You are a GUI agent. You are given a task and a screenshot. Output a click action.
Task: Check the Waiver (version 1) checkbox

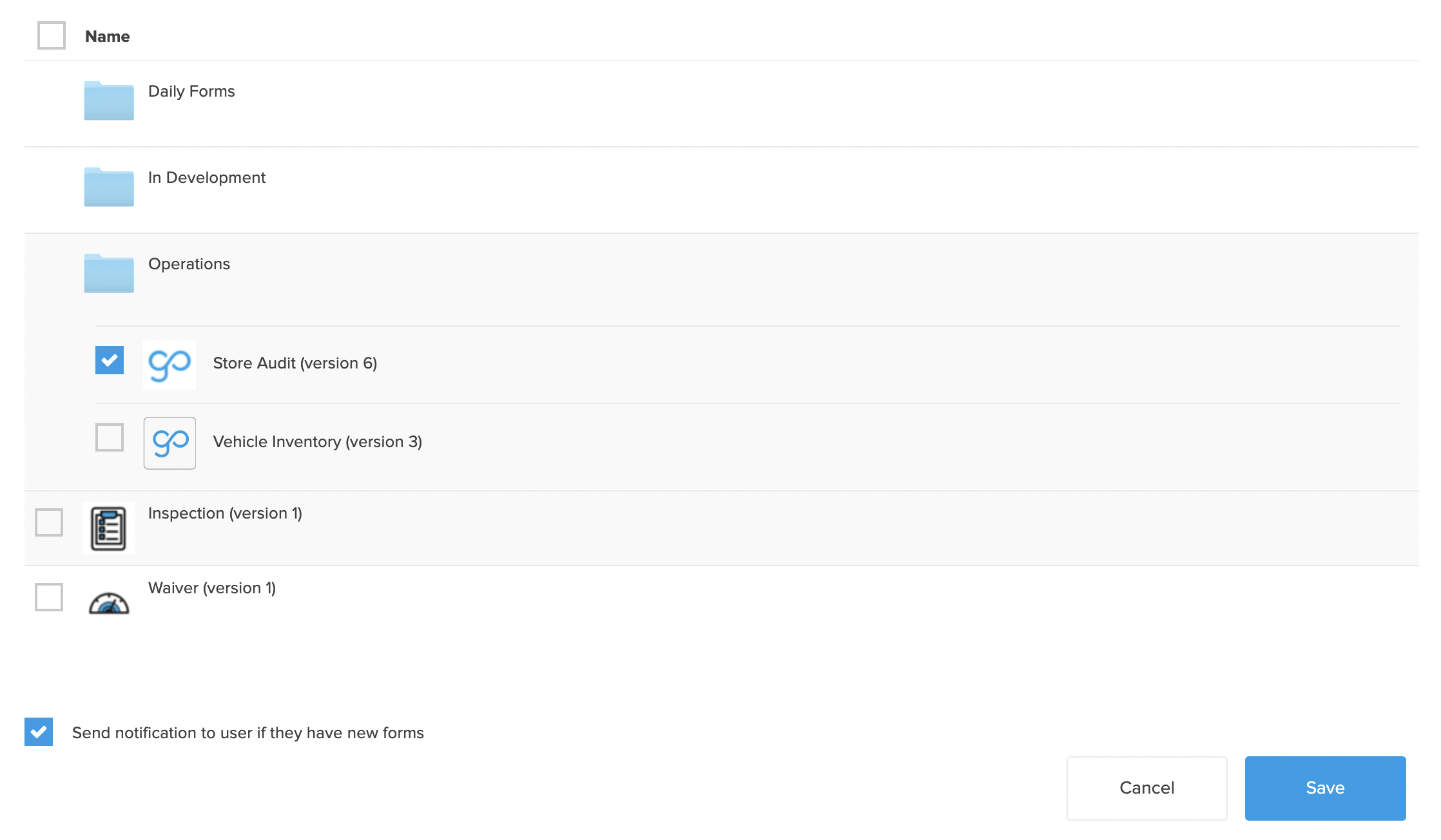click(49, 597)
